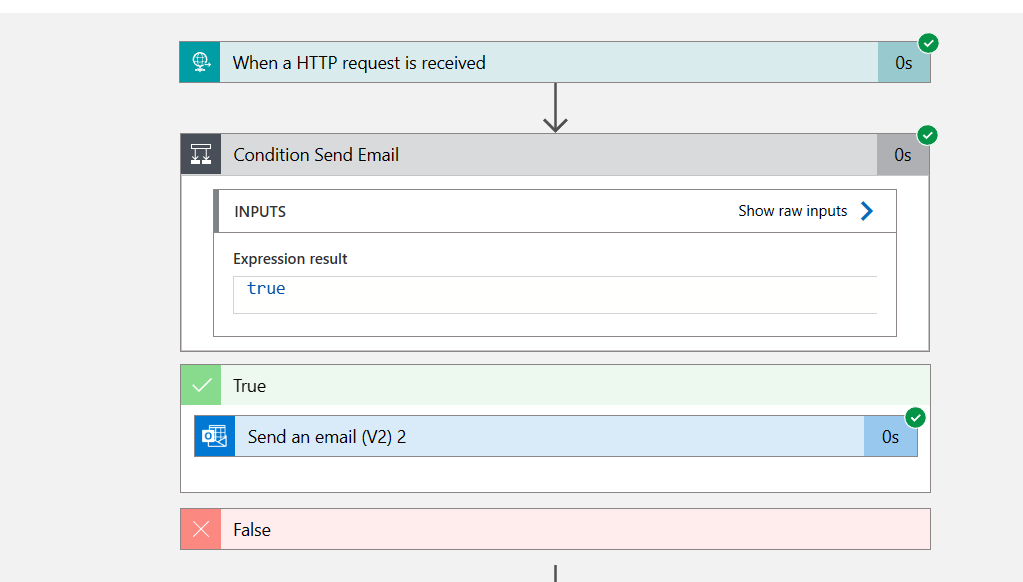Click the 0s duration on Send an email step
Screen dimensions: 1023x582
[x=891, y=436]
